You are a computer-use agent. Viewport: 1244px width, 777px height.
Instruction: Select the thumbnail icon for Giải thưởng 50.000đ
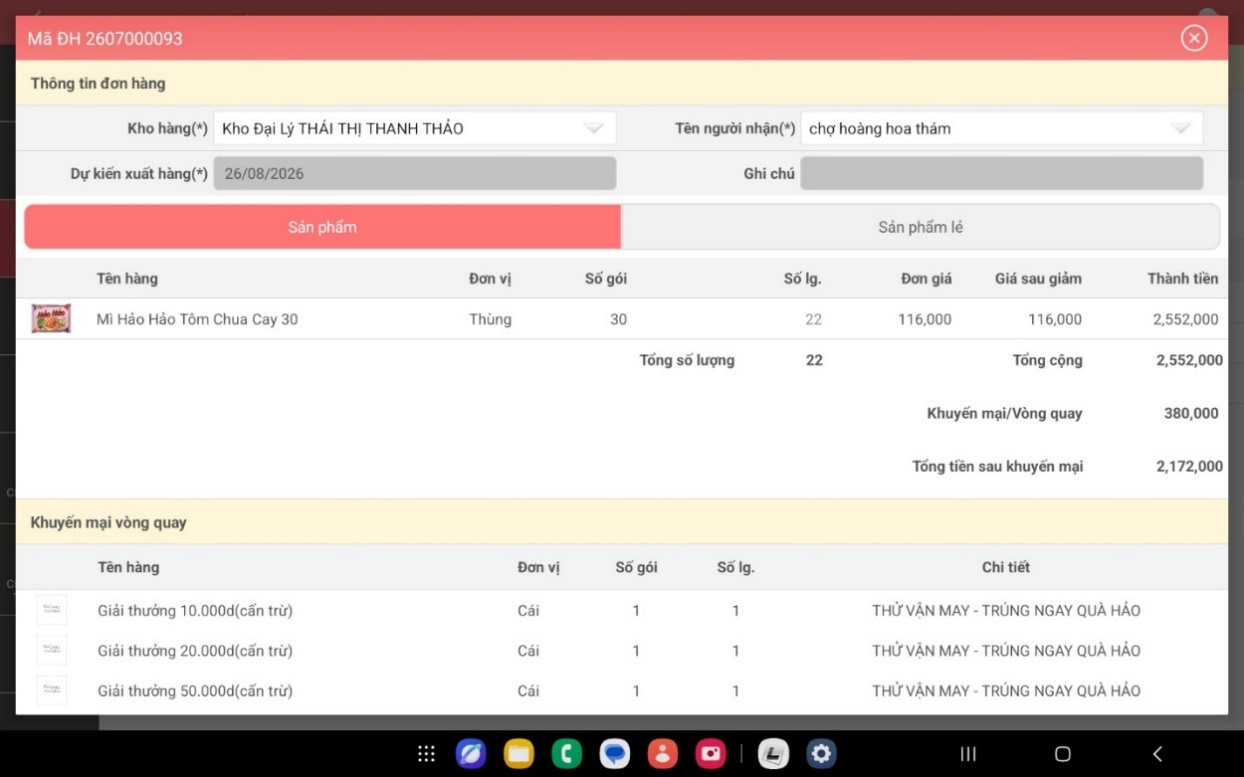pyautogui.click(x=51, y=690)
